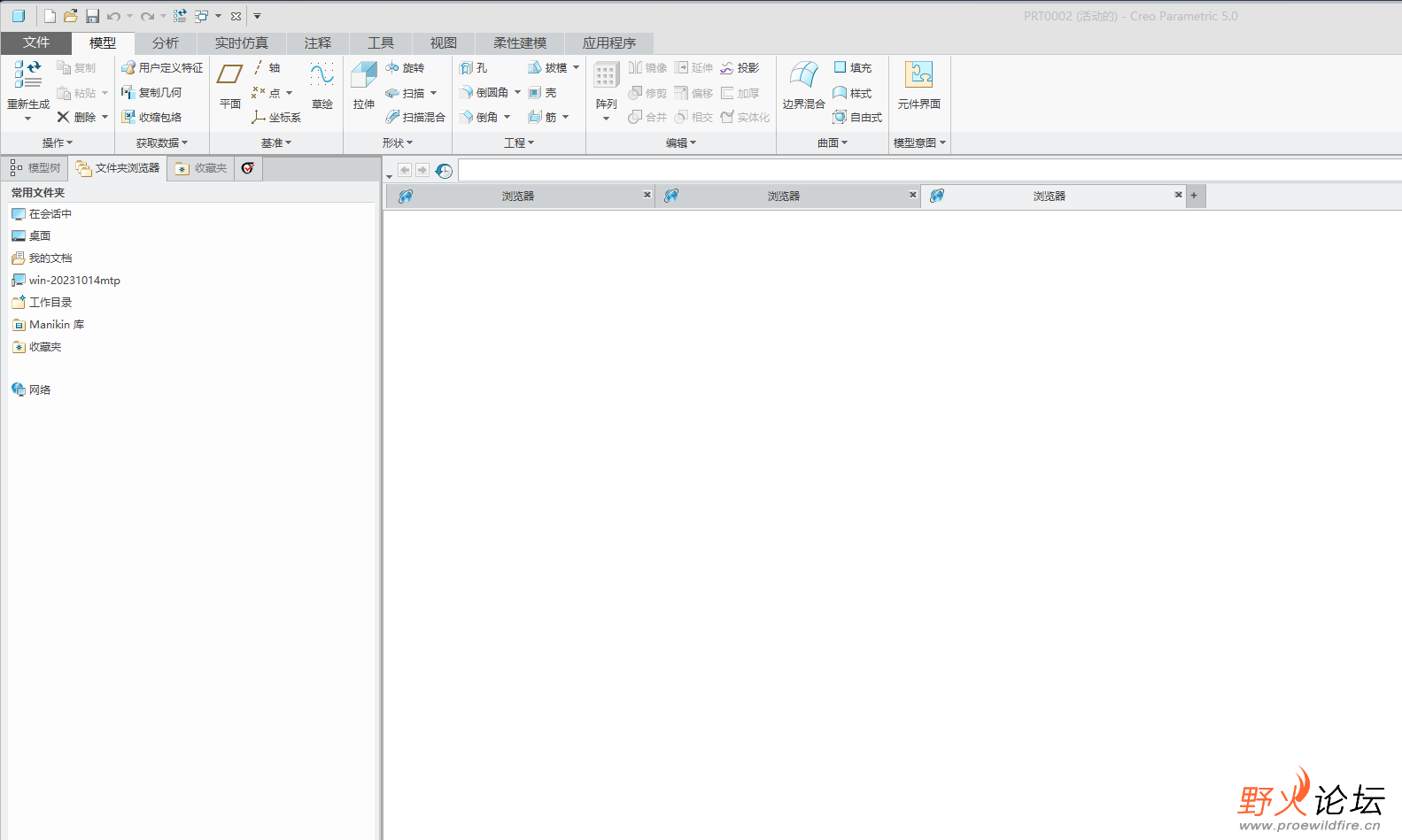Switch to Applications (应用程序) tab

(x=609, y=42)
